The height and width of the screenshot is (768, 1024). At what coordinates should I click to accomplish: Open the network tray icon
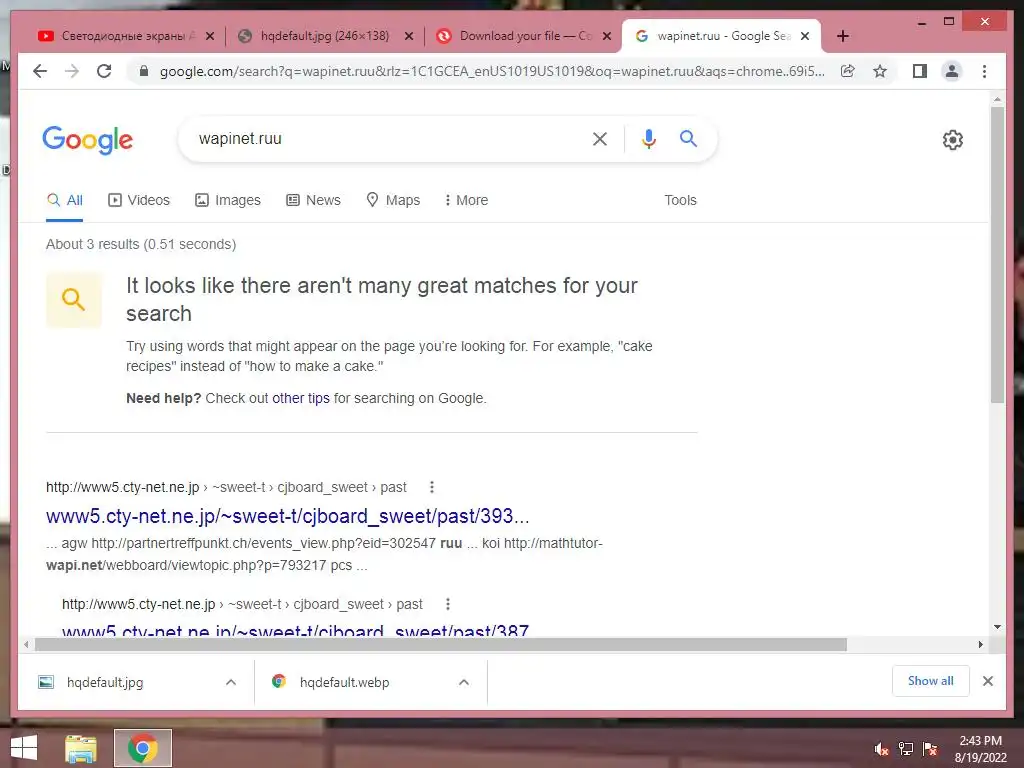click(x=906, y=749)
